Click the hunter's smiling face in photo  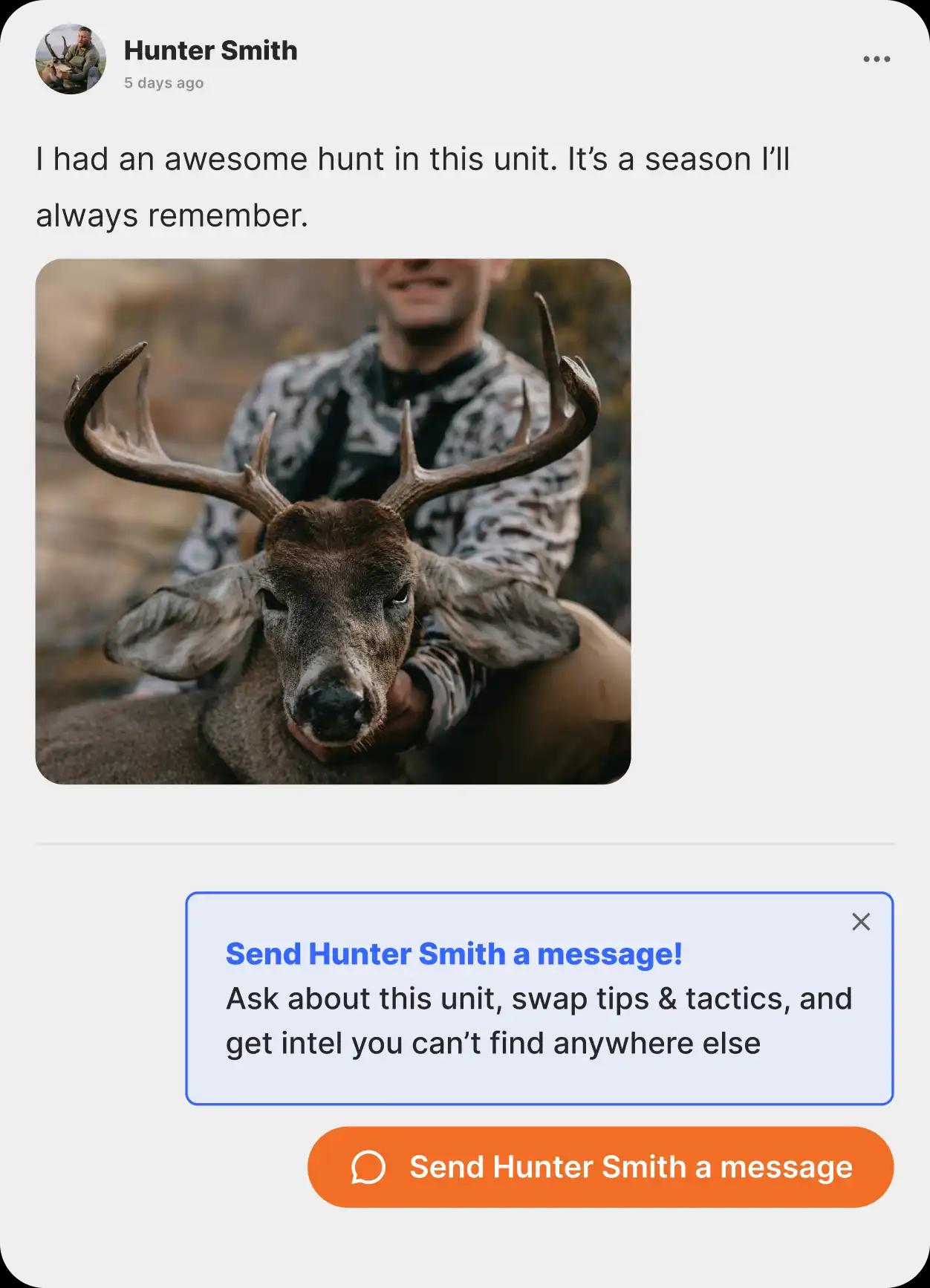pyautogui.click(x=420, y=293)
